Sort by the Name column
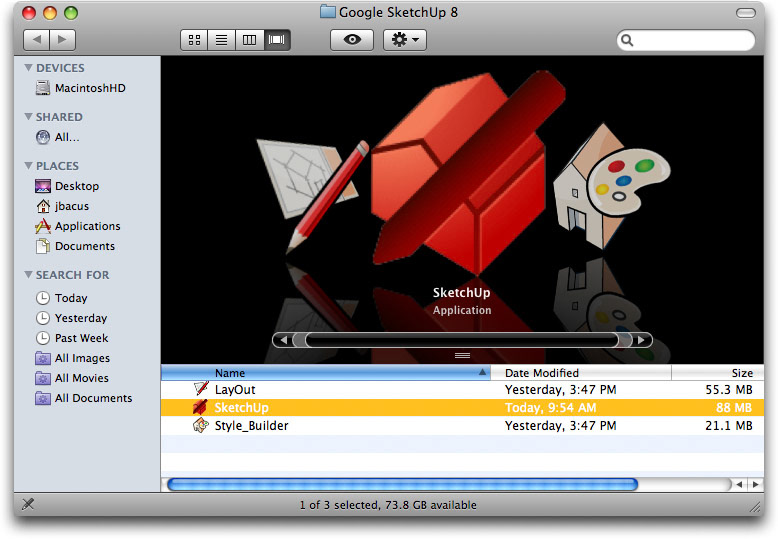Screen dimensions: 778x539 [326, 373]
